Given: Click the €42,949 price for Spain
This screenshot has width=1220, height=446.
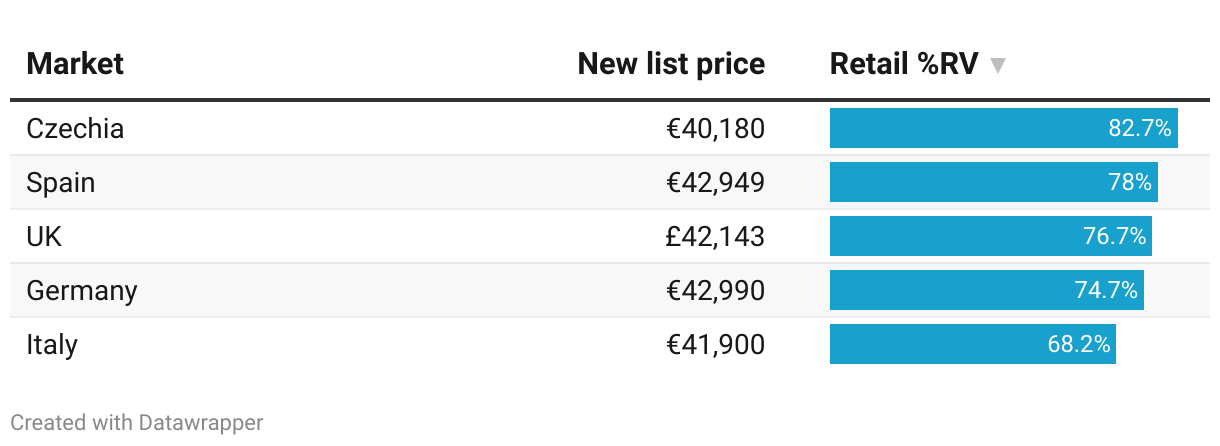Looking at the screenshot, I should (x=715, y=183).
